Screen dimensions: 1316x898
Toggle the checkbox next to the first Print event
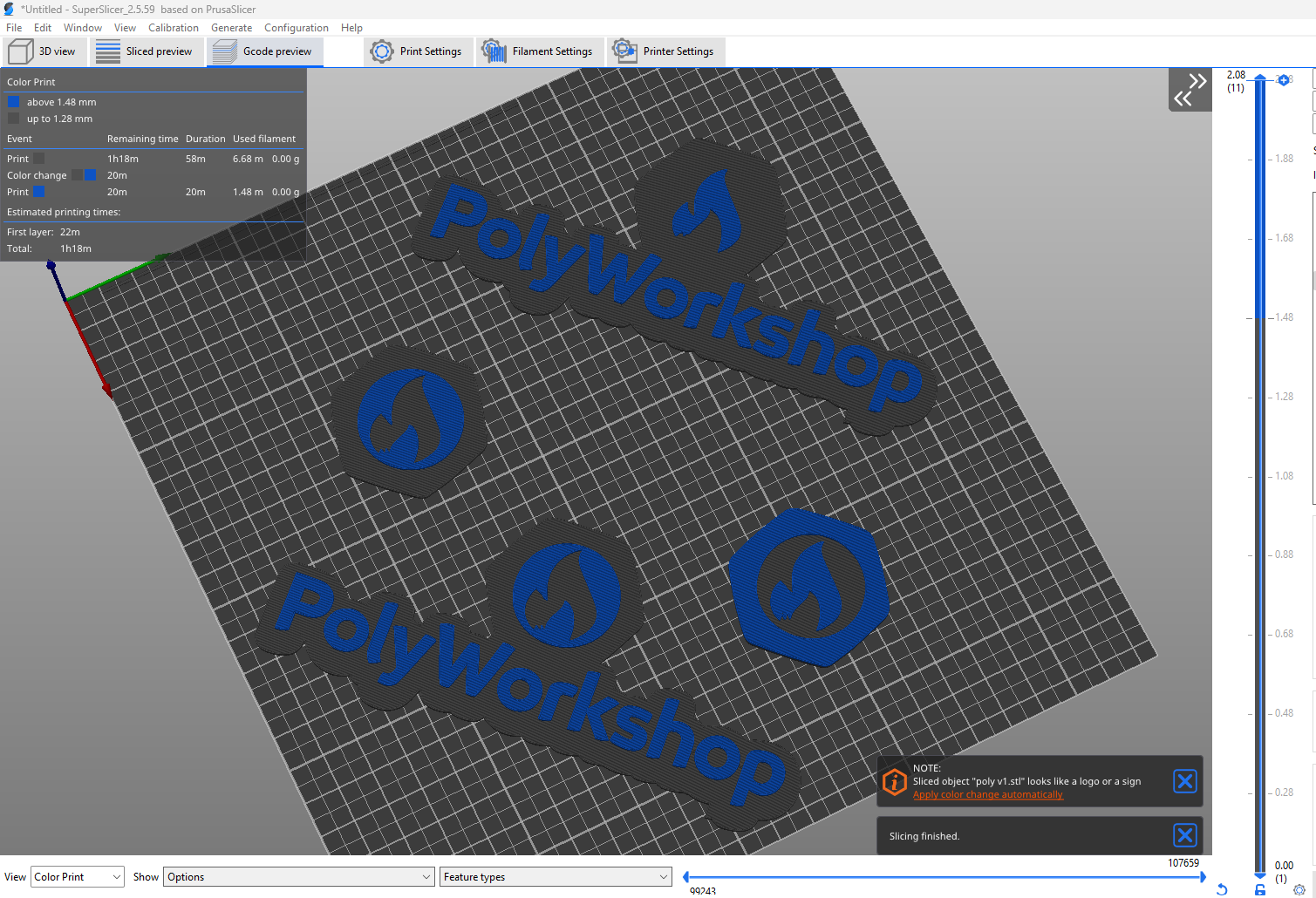[38, 158]
